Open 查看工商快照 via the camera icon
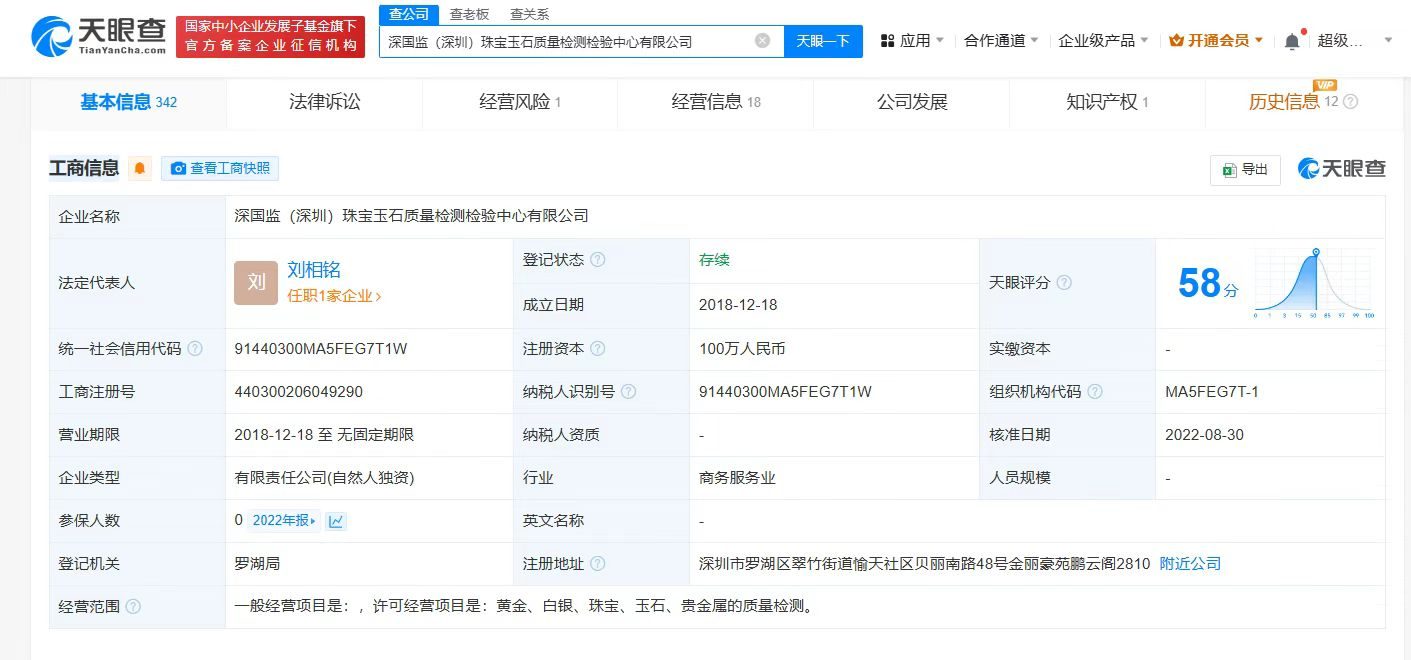Image resolution: width=1411 pixels, height=660 pixels. coord(219,168)
